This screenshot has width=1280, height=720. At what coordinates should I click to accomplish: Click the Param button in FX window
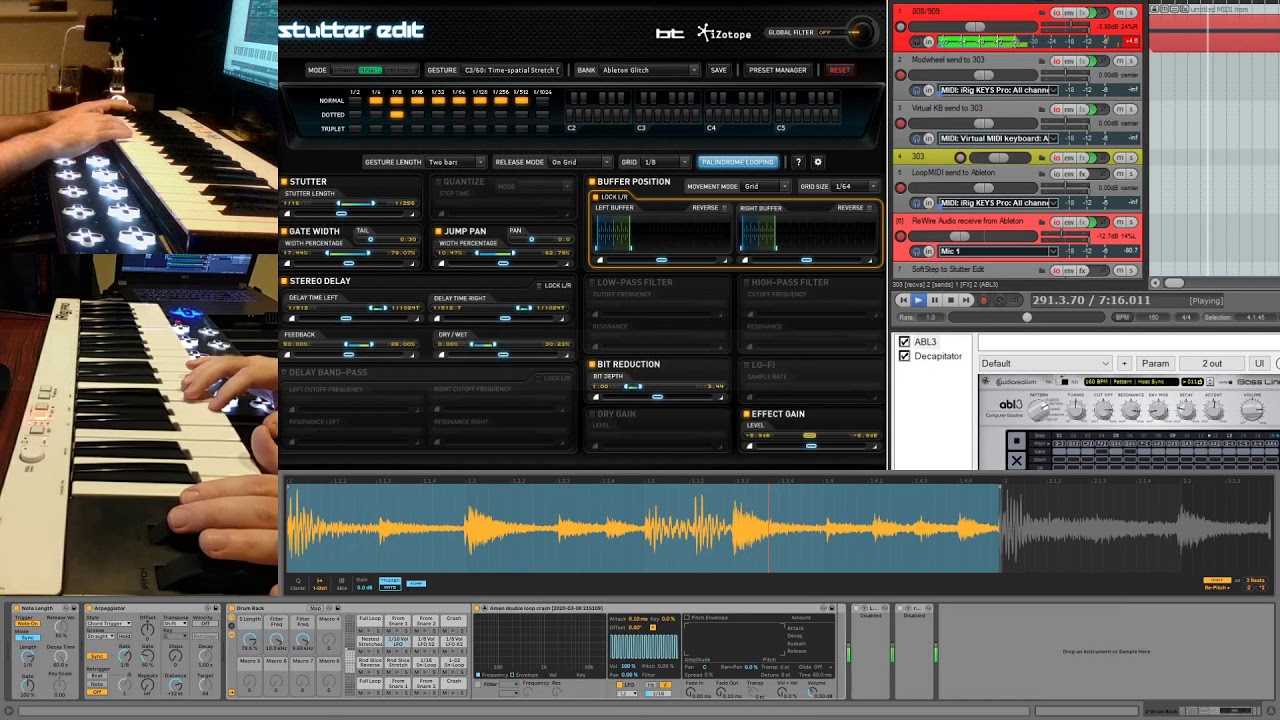1155,363
